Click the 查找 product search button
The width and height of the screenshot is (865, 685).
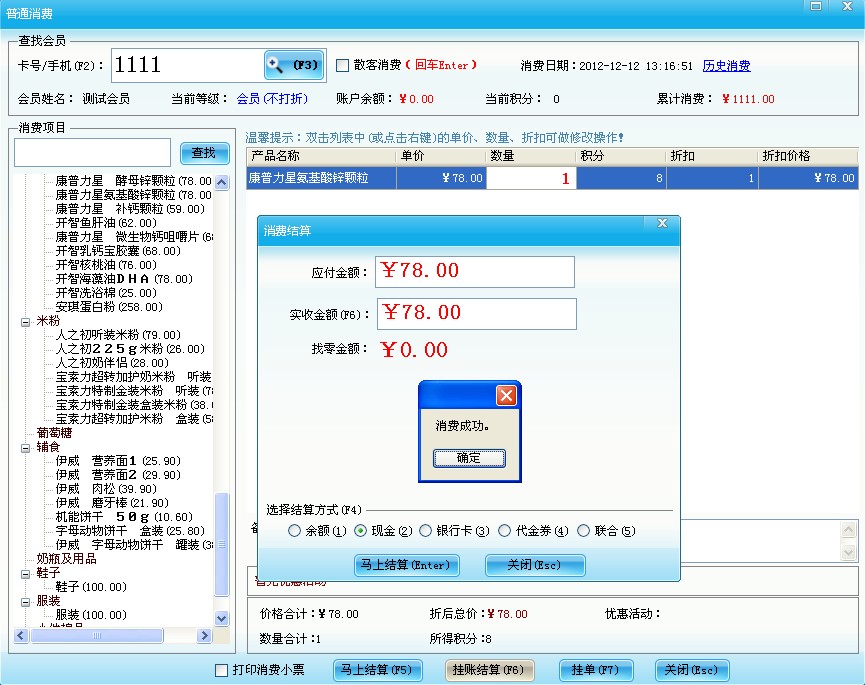point(203,152)
